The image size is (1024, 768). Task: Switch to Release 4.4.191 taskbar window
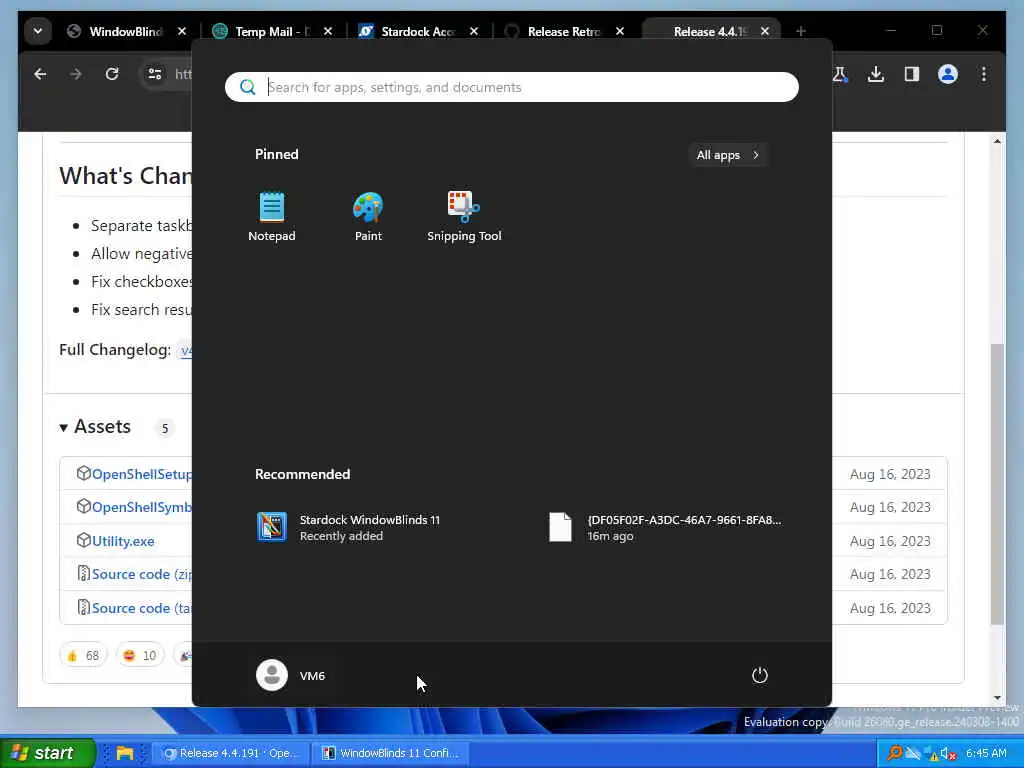coord(231,753)
